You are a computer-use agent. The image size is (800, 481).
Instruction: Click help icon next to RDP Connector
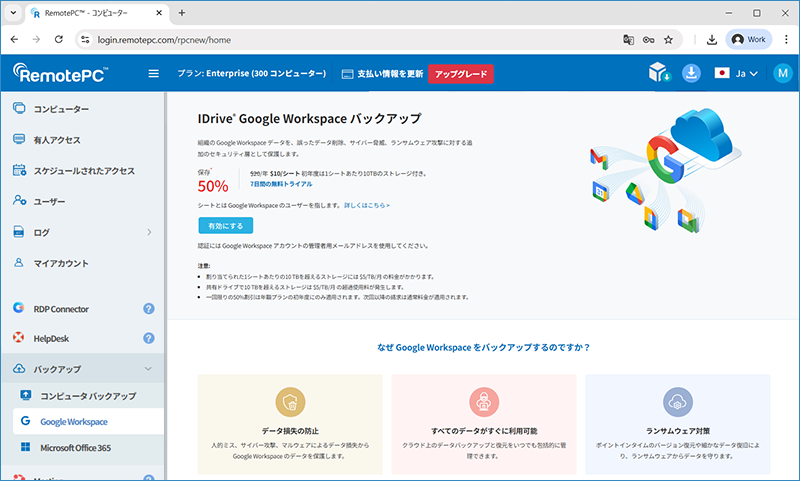coord(148,309)
